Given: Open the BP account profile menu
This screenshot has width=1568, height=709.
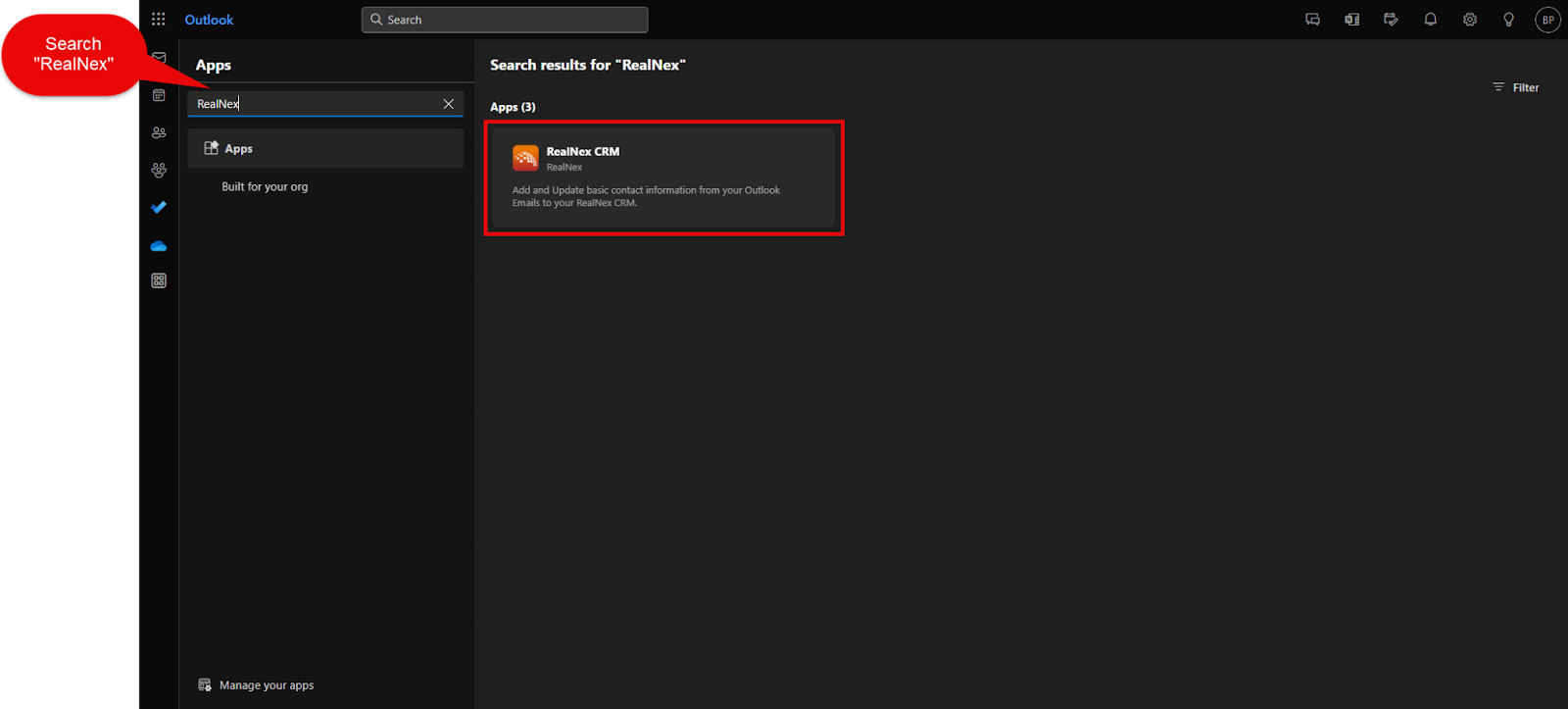Looking at the screenshot, I should click(1548, 20).
